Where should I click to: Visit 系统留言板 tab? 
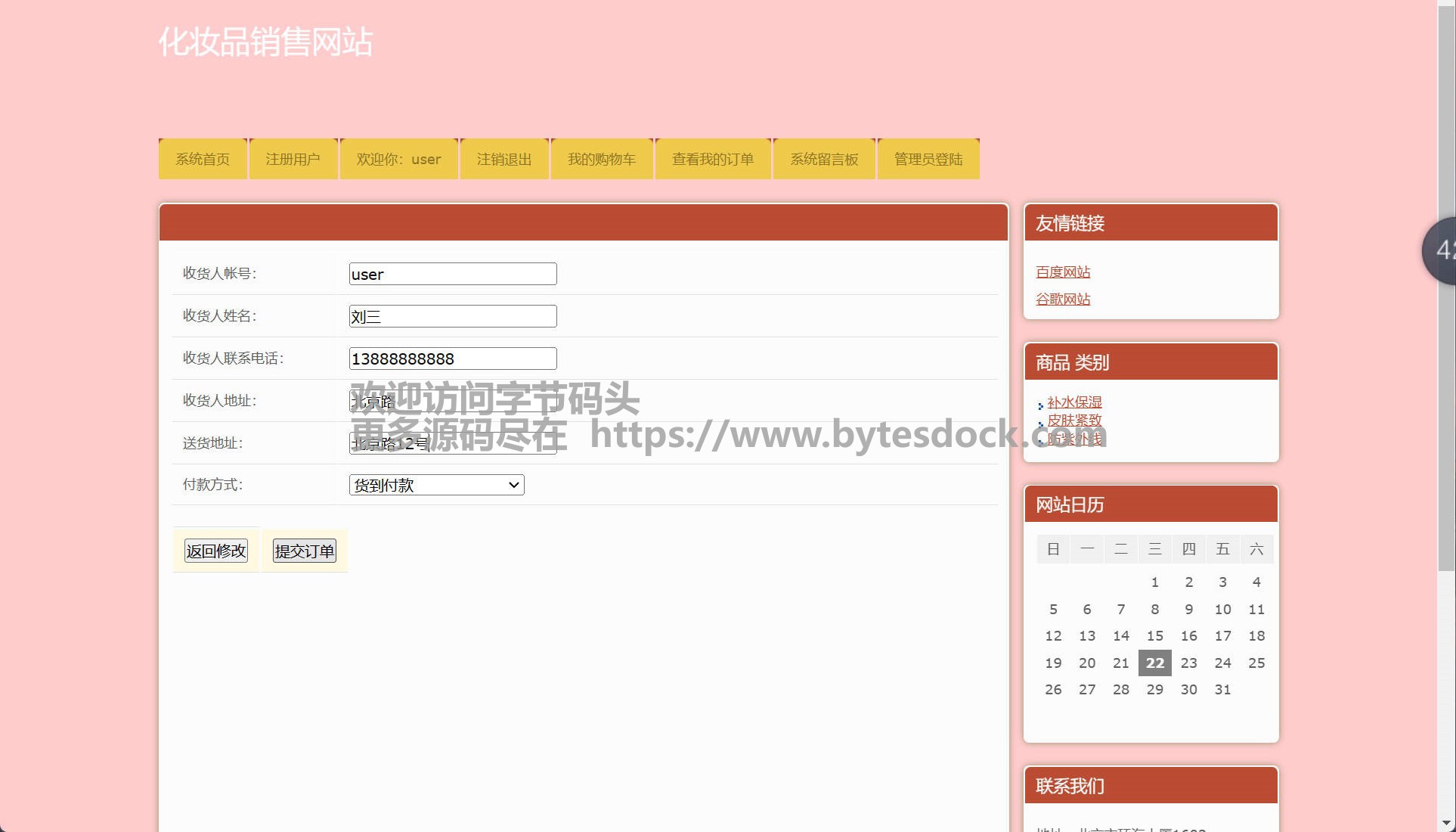pyautogui.click(x=824, y=159)
